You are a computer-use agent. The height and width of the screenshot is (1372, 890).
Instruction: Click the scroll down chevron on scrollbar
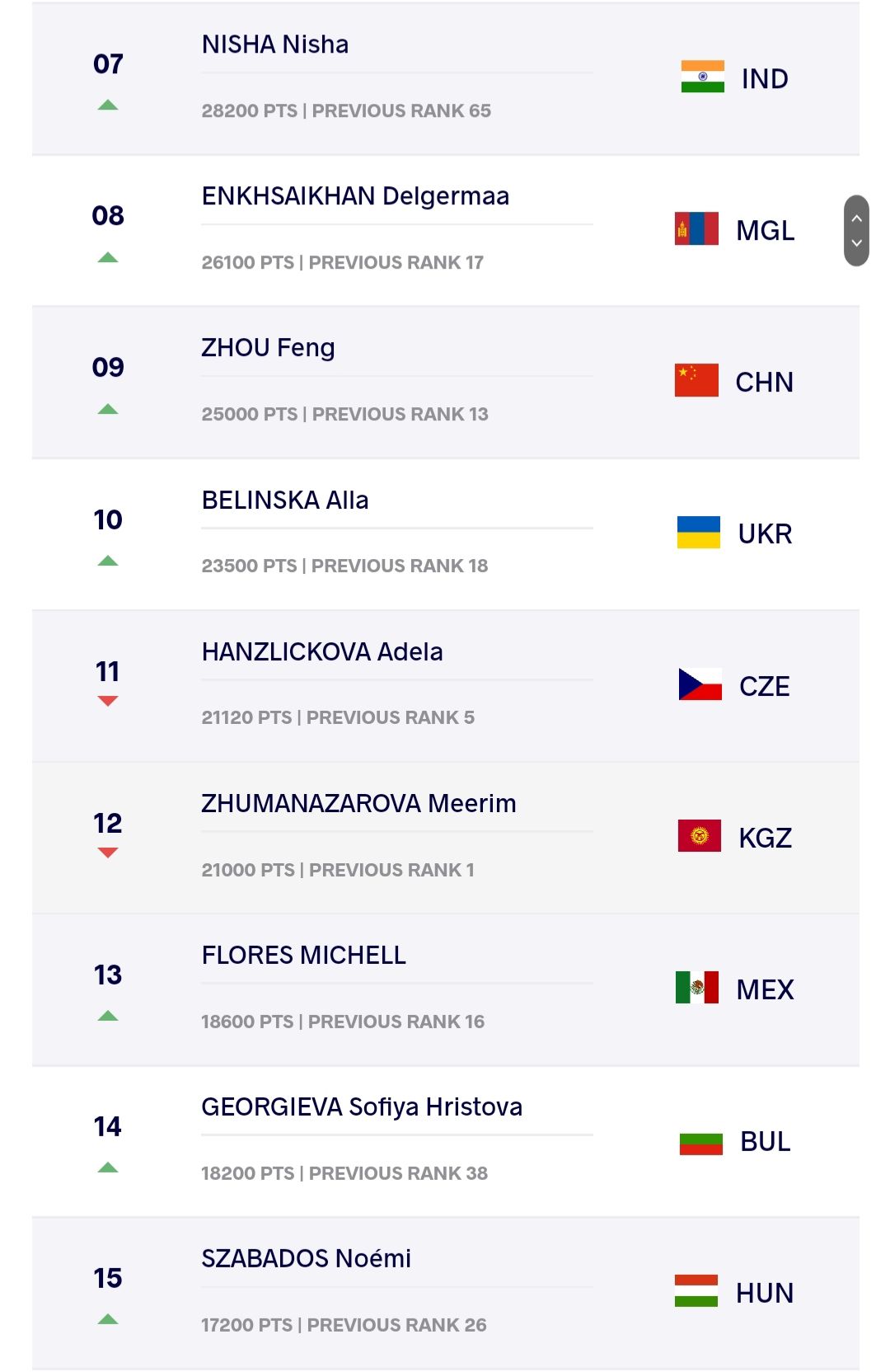pyautogui.click(x=857, y=243)
